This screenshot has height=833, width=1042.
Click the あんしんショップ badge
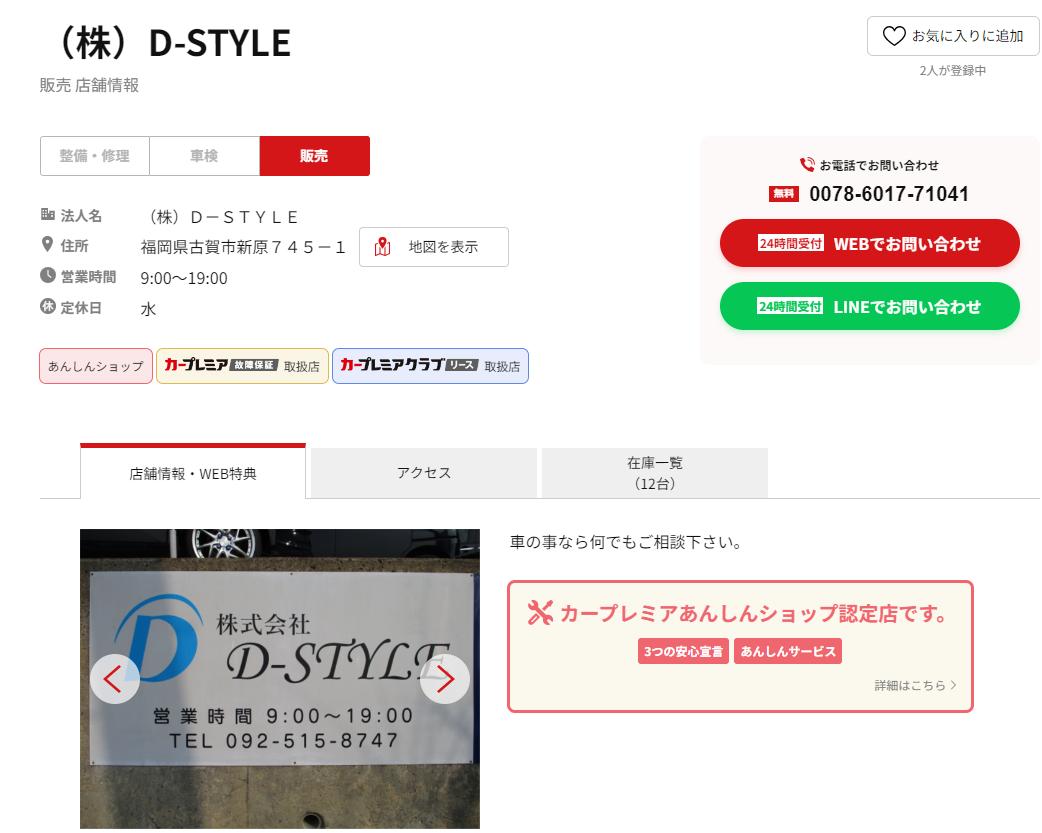coord(96,366)
